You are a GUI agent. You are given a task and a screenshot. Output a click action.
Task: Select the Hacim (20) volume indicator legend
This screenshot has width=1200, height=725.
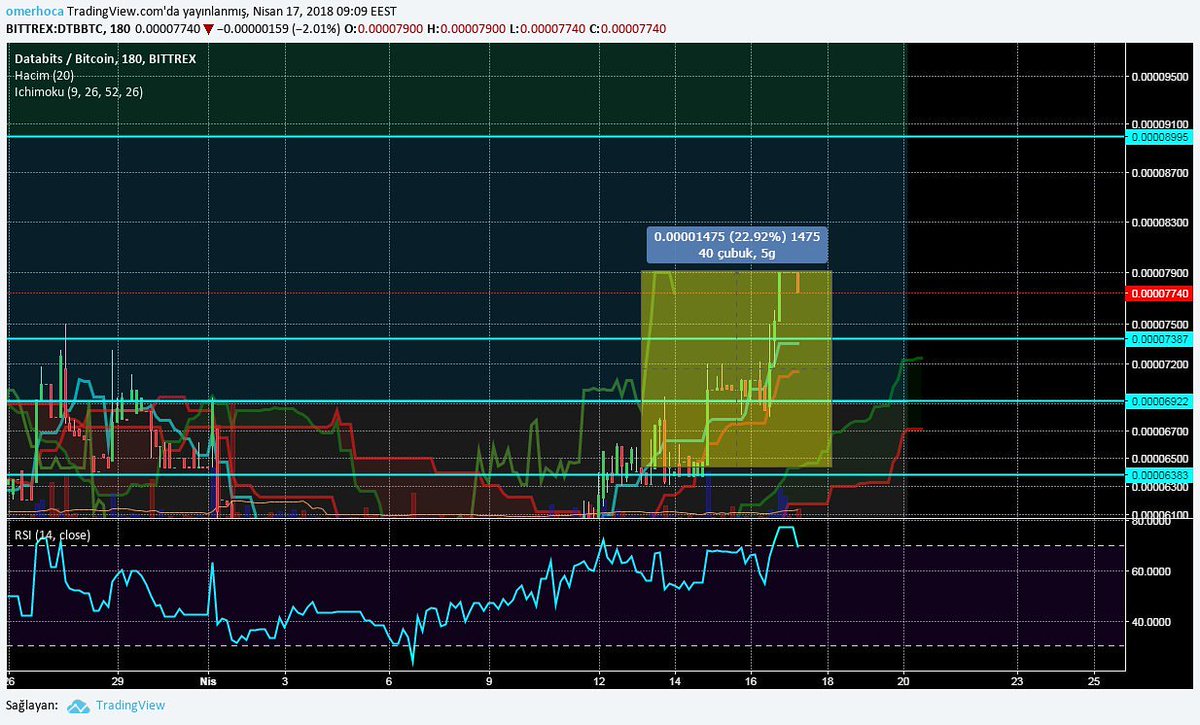click(45, 75)
